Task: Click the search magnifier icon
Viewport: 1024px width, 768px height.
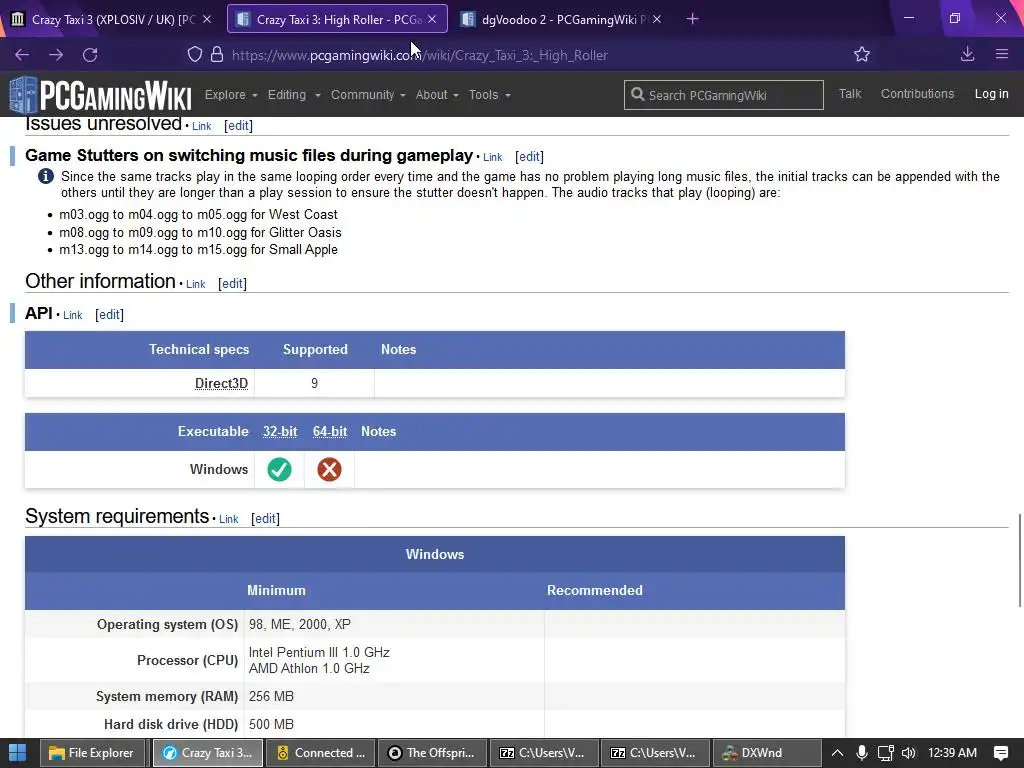Action: (x=637, y=95)
